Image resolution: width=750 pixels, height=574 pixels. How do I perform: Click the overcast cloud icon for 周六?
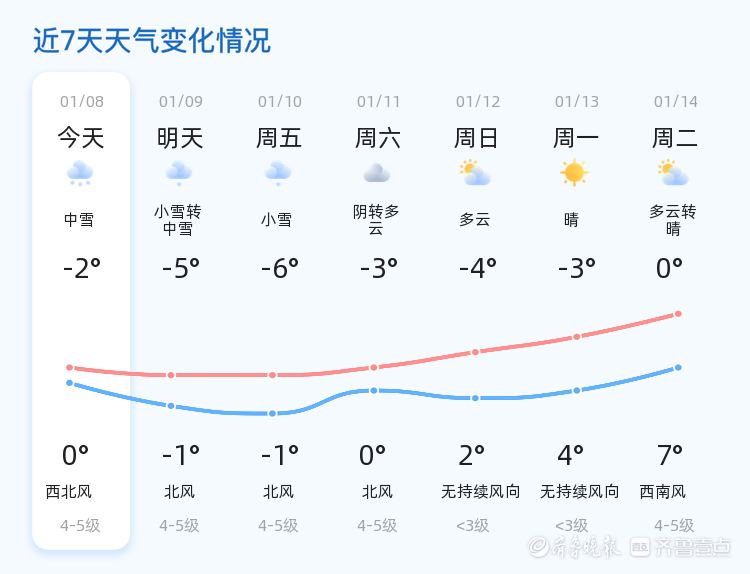(377, 173)
